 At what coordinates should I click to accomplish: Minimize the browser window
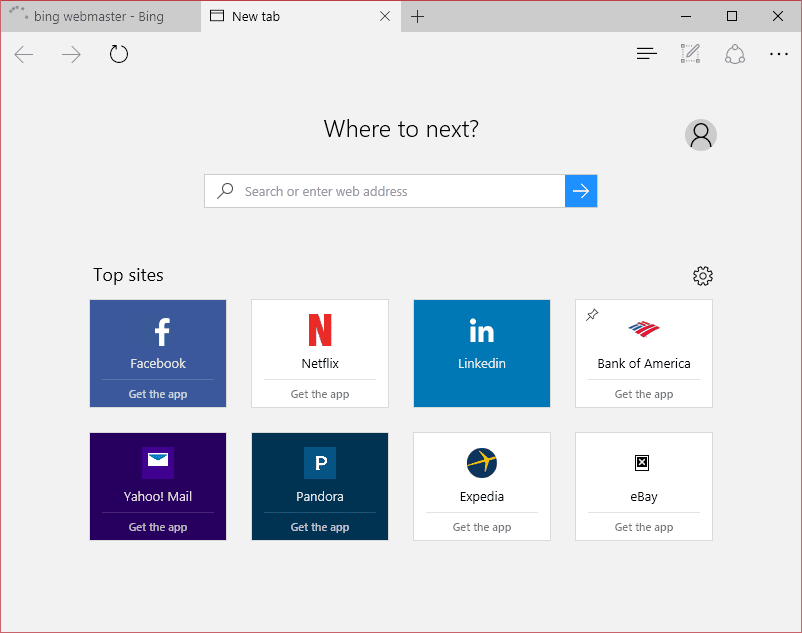coord(686,16)
